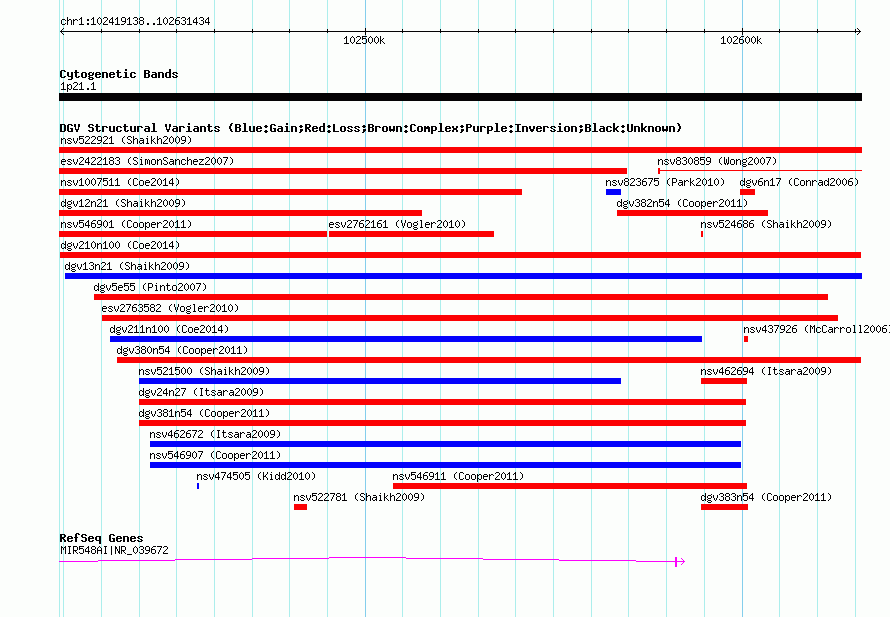Select the short red nsv522781 loss bar
Image resolution: width=890 pixels, height=617 pixels.
click(300, 507)
